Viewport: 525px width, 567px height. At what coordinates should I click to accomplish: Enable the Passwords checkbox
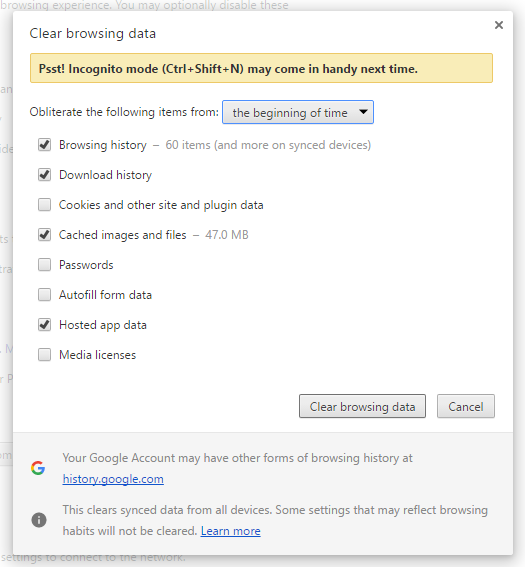pyautogui.click(x=44, y=265)
